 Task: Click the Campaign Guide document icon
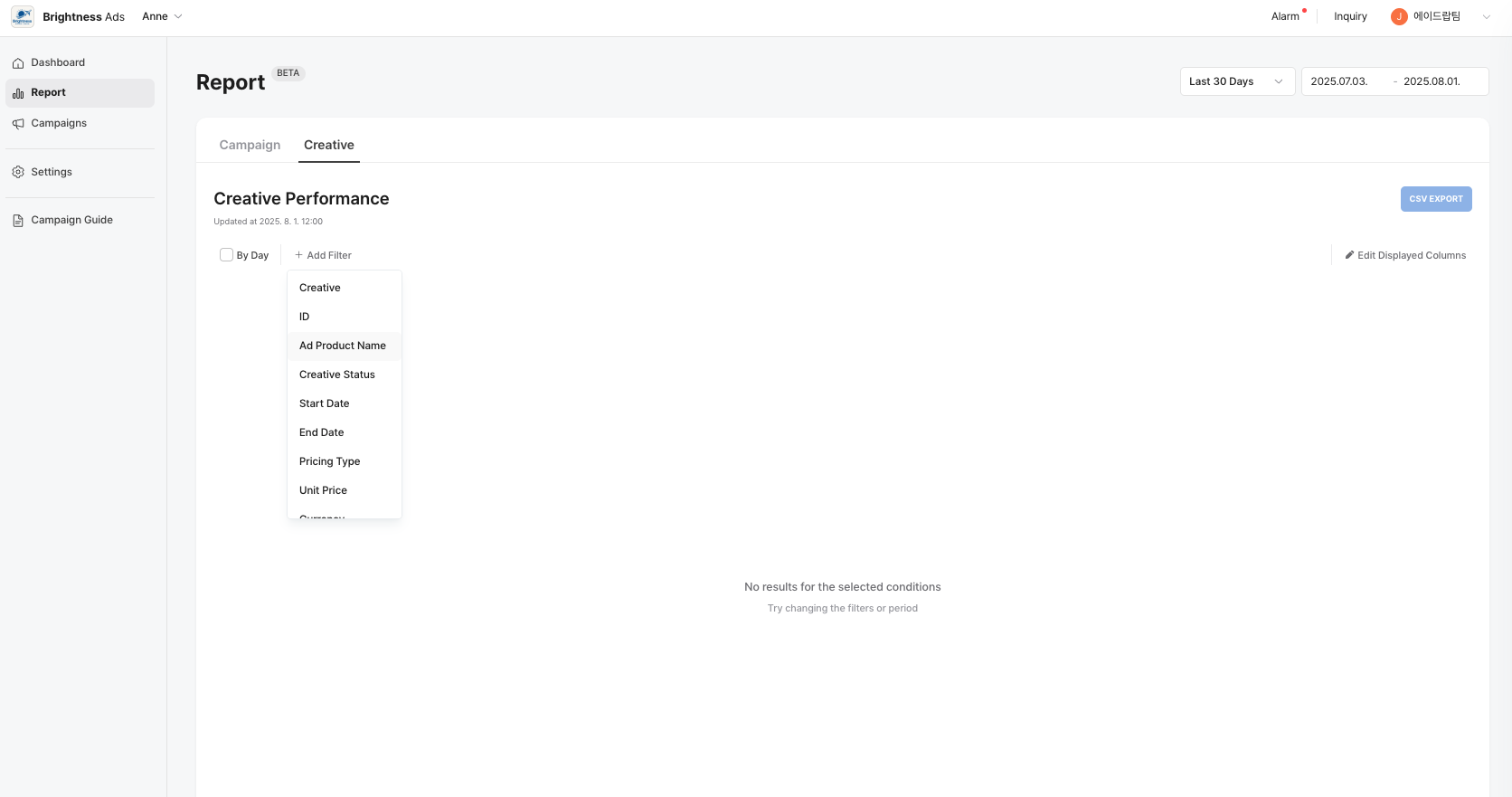coord(18,221)
